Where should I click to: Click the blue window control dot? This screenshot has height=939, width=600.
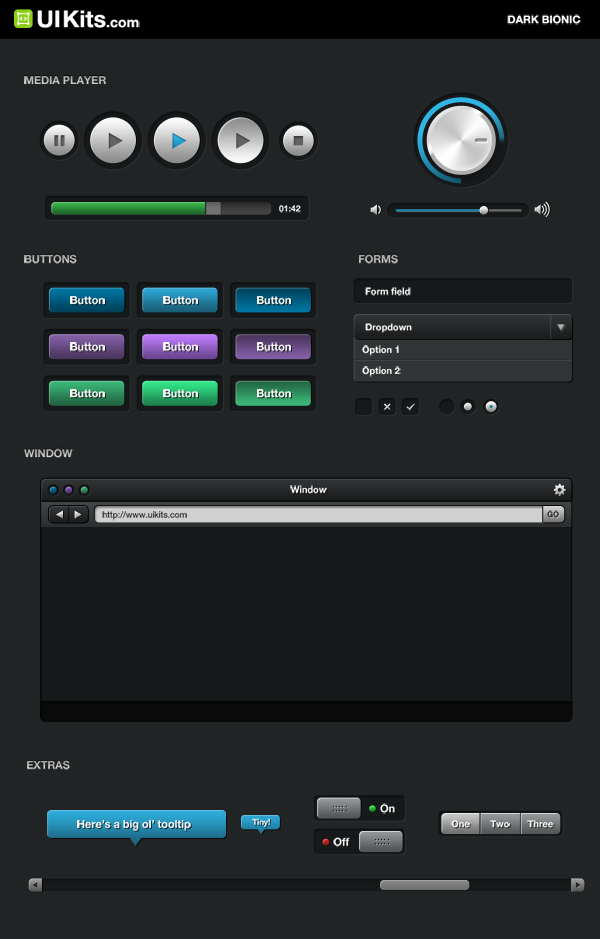pyautogui.click(x=53, y=490)
